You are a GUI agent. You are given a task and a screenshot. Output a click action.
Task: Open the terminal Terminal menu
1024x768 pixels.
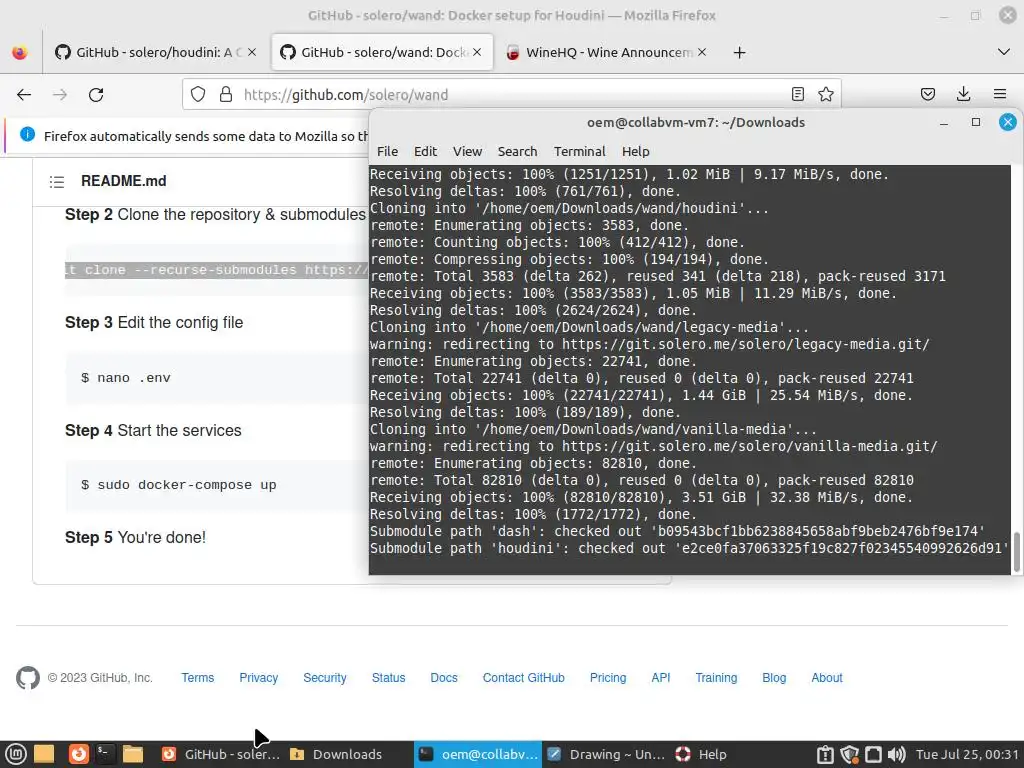[x=580, y=152]
